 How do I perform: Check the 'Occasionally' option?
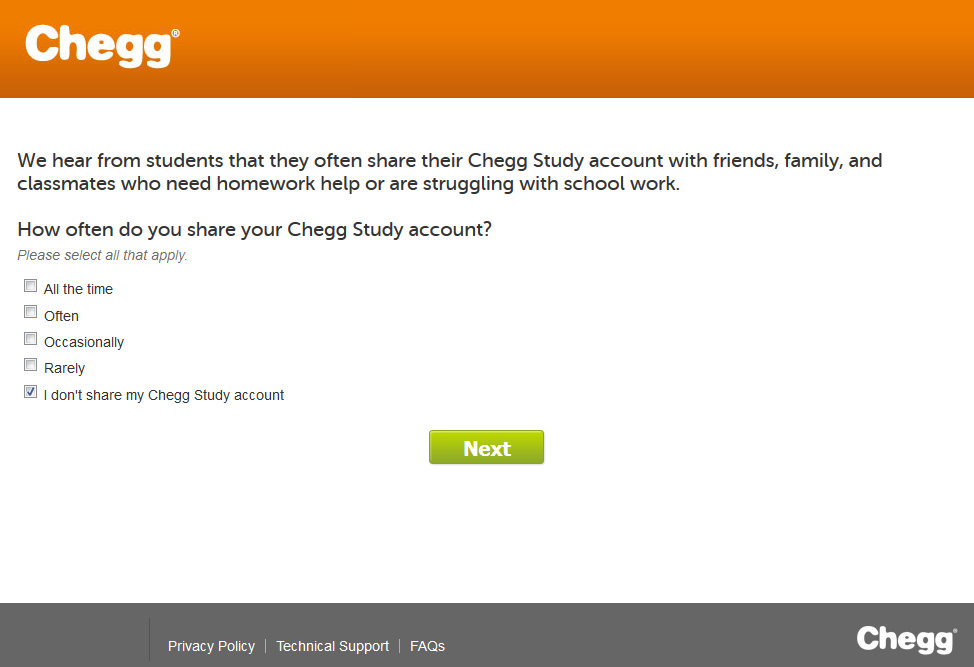click(x=30, y=338)
